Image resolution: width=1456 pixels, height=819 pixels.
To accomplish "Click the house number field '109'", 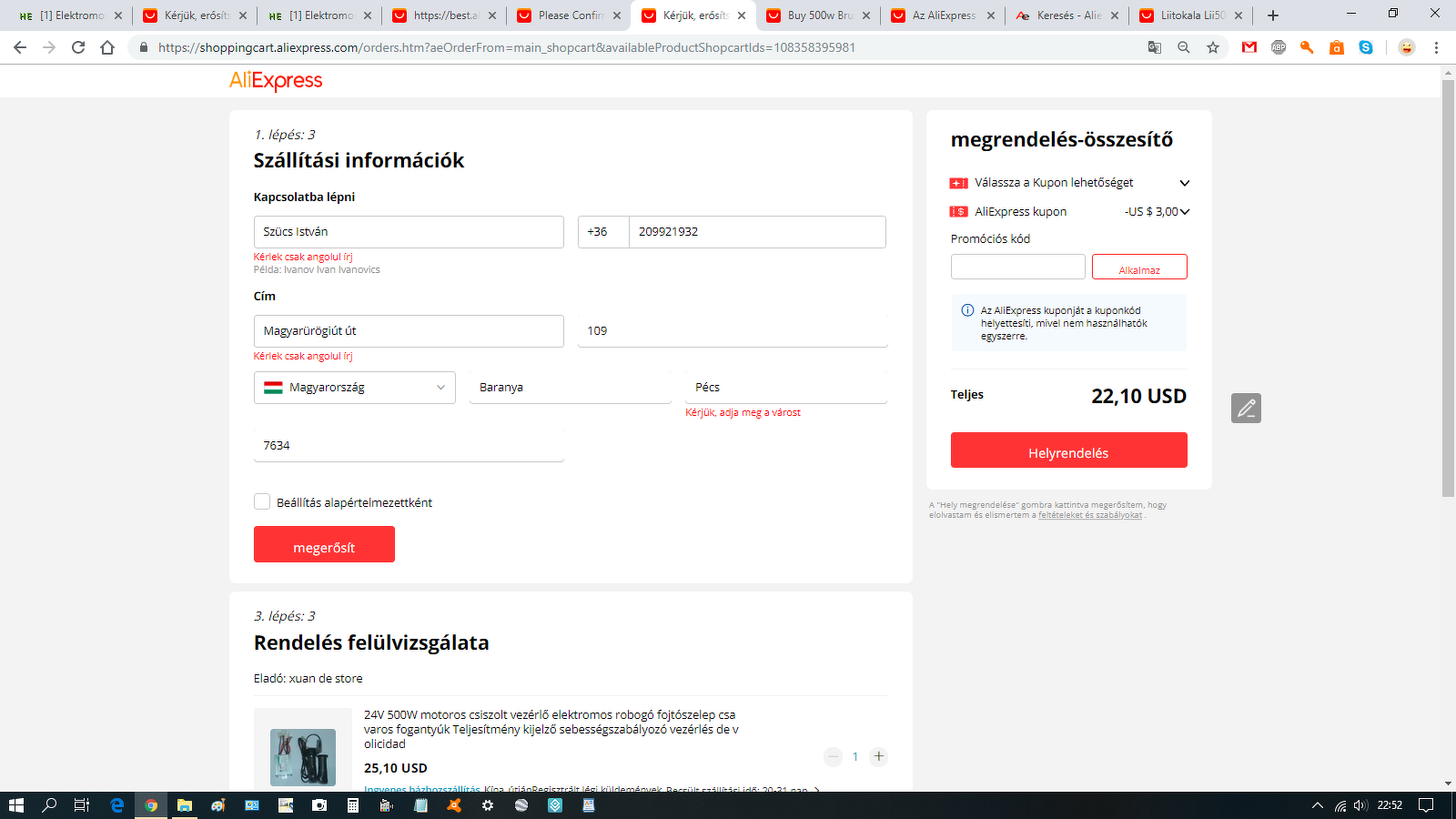I will [733, 331].
